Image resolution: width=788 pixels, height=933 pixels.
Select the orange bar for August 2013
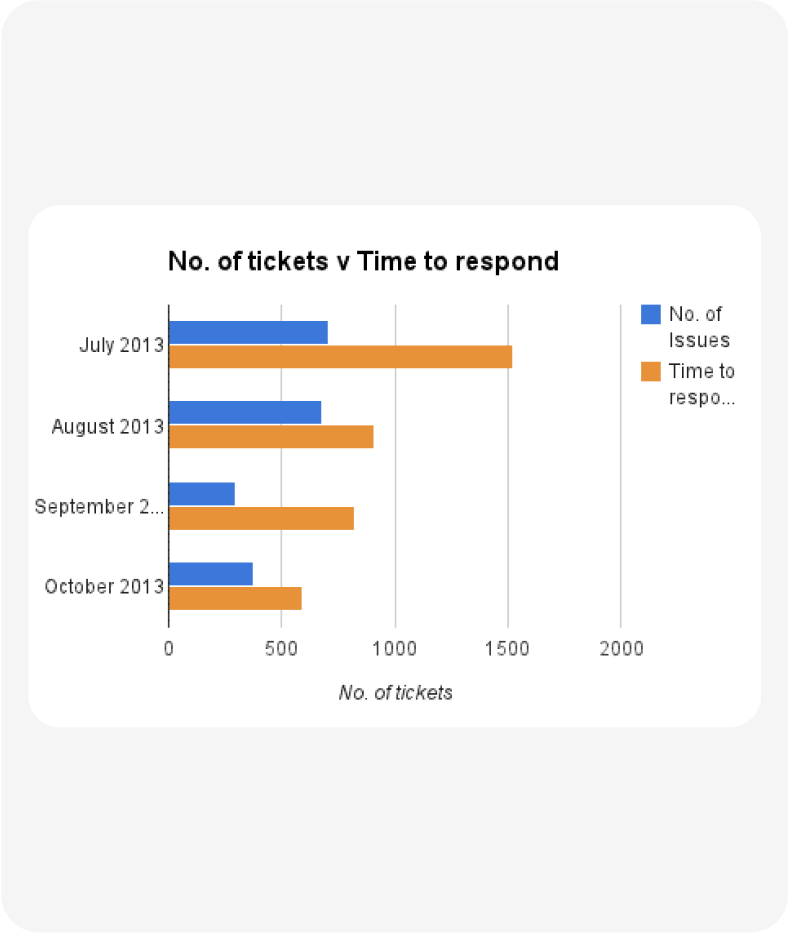[271, 436]
